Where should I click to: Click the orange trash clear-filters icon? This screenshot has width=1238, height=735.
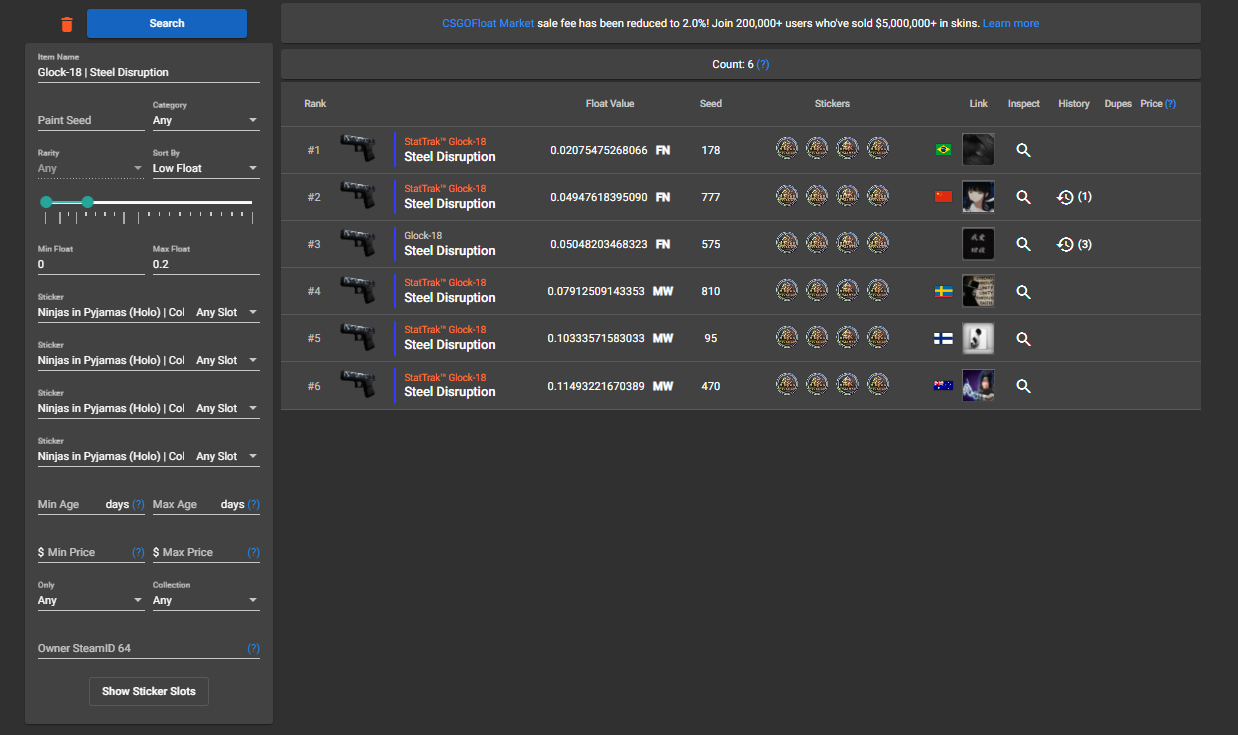click(x=67, y=24)
